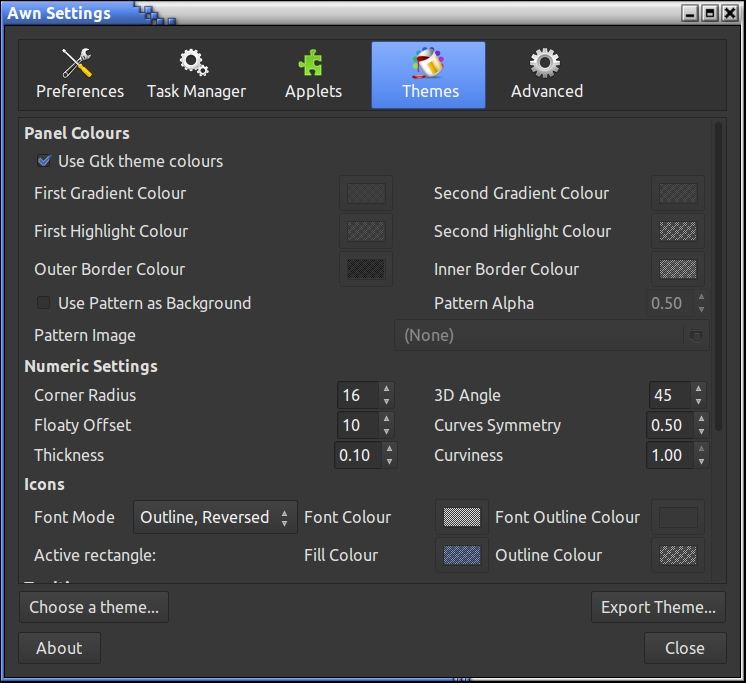The height and width of the screenshot is (683, 746).
Task: Maximize the Awn Settings window
Action: pyautogui.click(x=710, y=14)
